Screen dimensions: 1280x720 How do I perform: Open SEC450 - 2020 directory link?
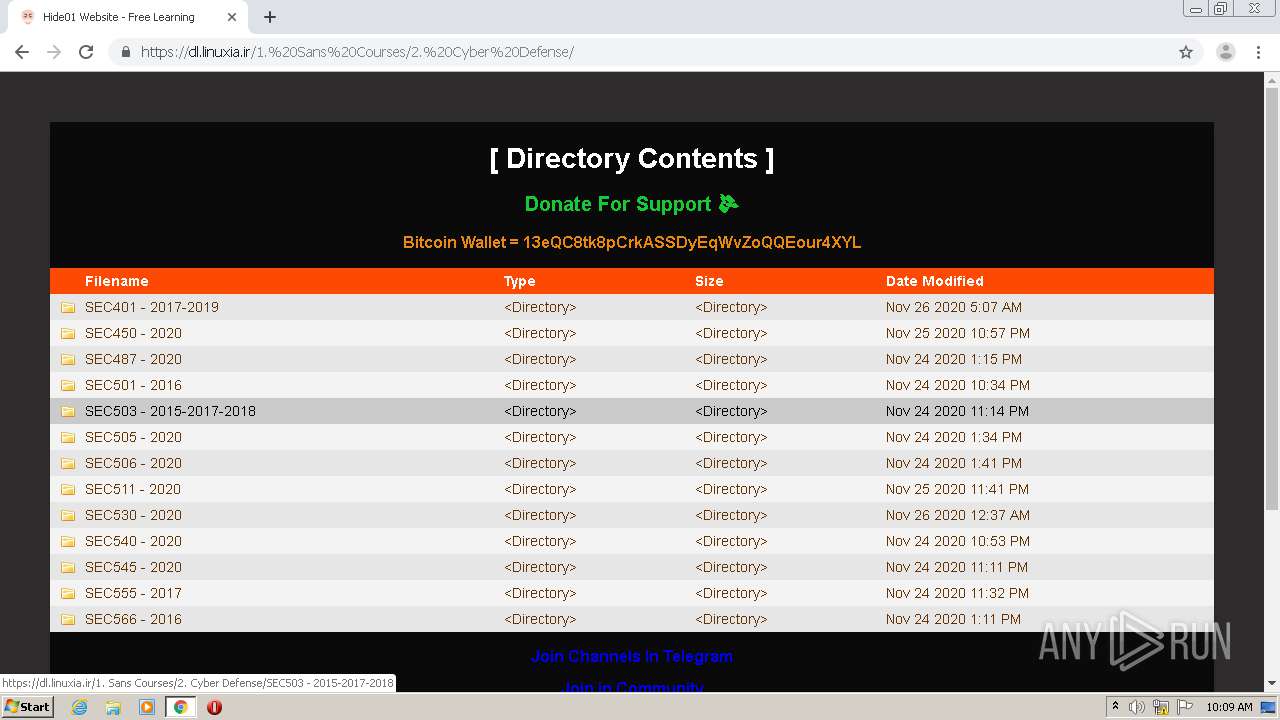[133, 333]
